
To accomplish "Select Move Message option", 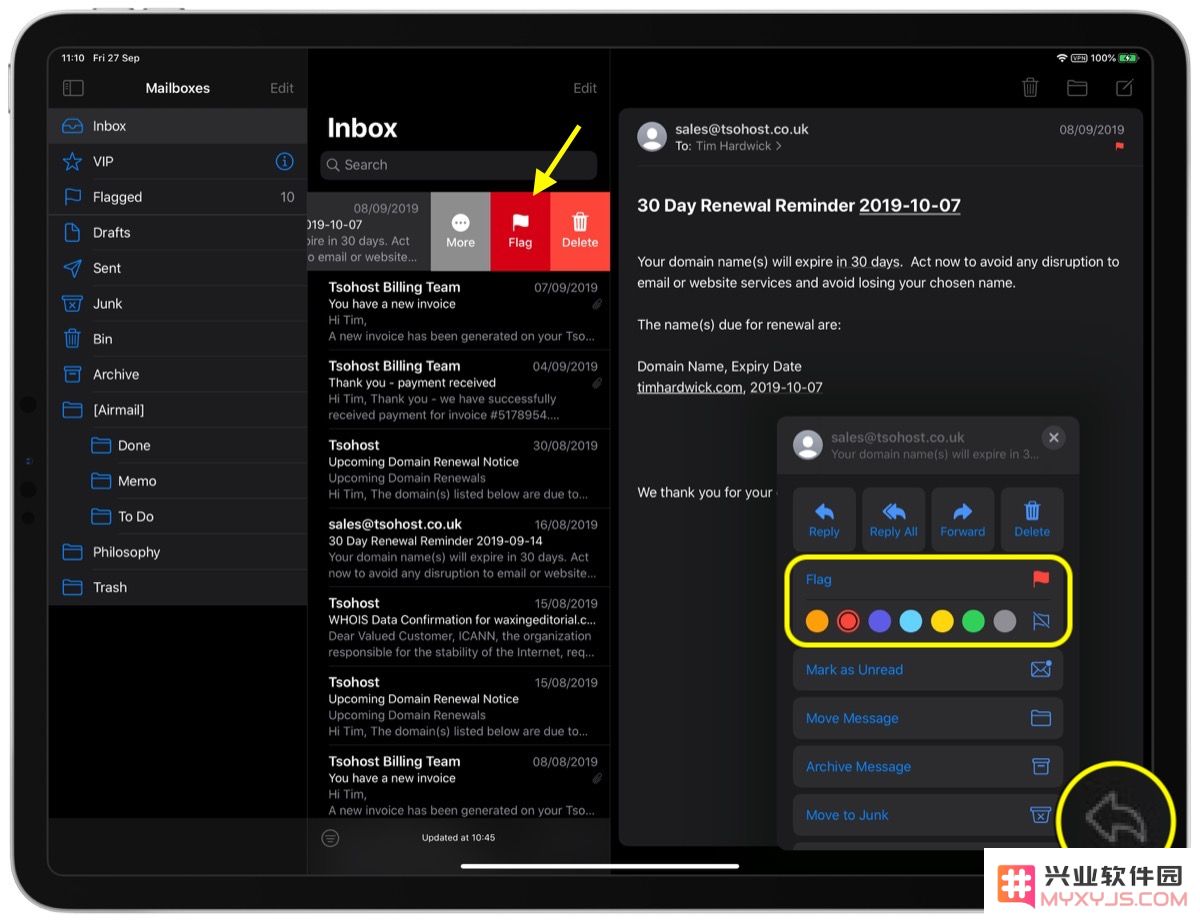I will tap(928, 718).
